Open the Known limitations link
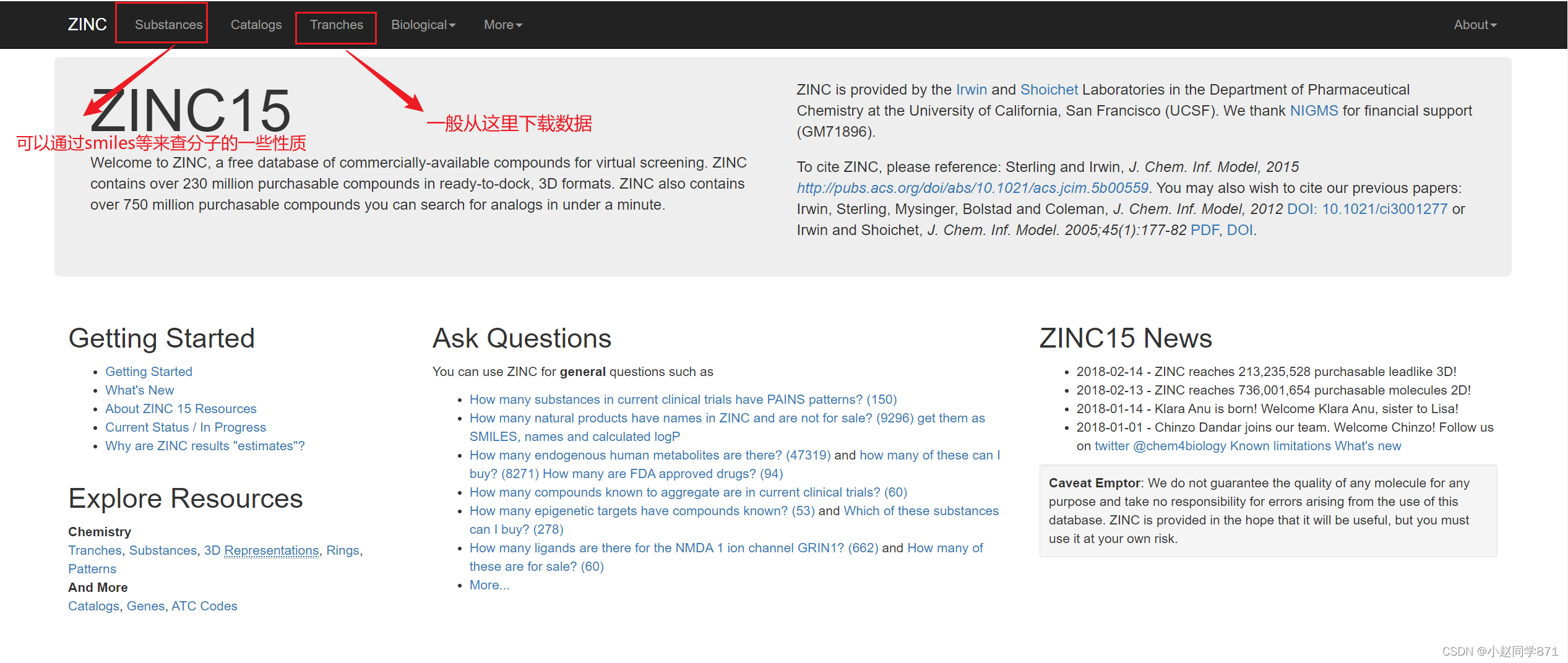The height and width of the screenshot is (663, 1568). (1280, 446)
